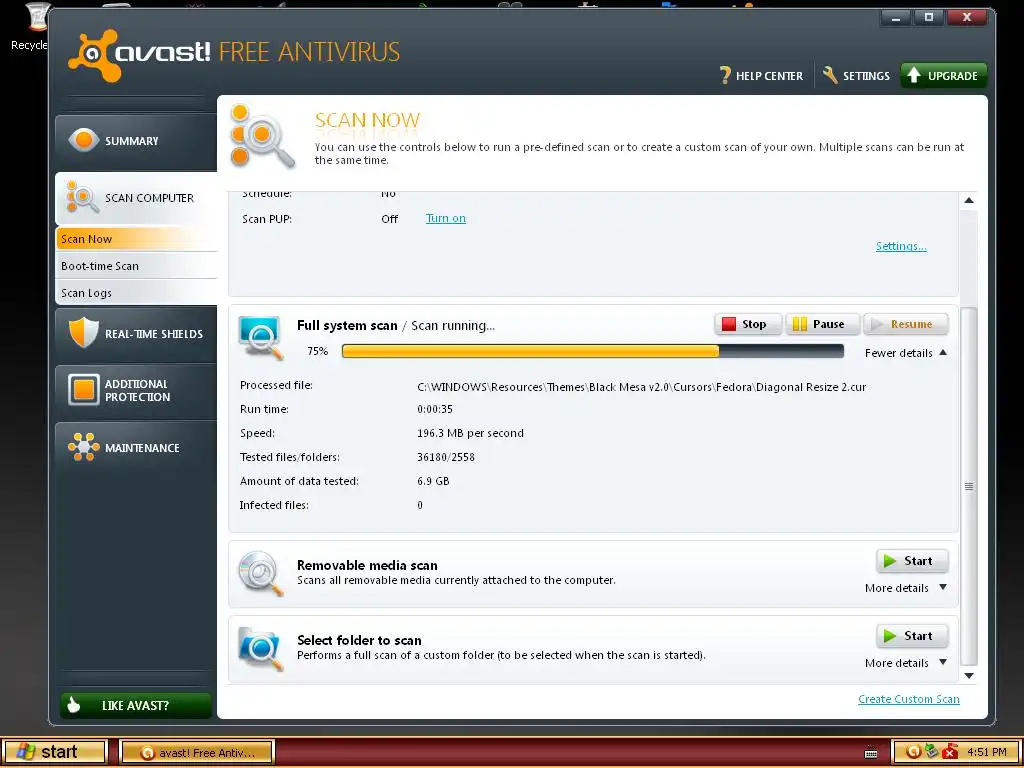Click the on-screen keyboard taskbar icon

871,752
